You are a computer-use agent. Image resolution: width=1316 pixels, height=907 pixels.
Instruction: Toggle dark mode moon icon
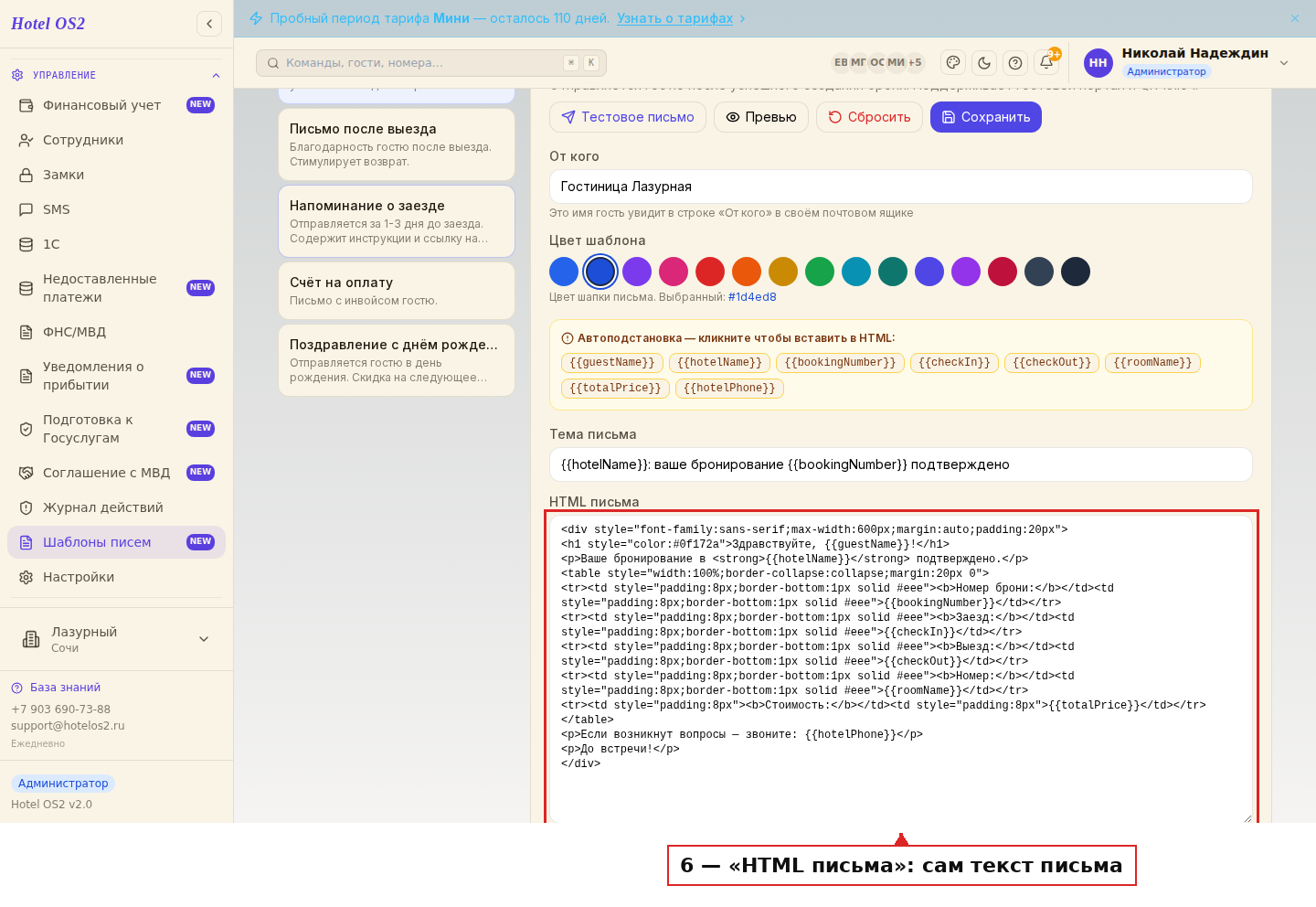click(984, 62)
